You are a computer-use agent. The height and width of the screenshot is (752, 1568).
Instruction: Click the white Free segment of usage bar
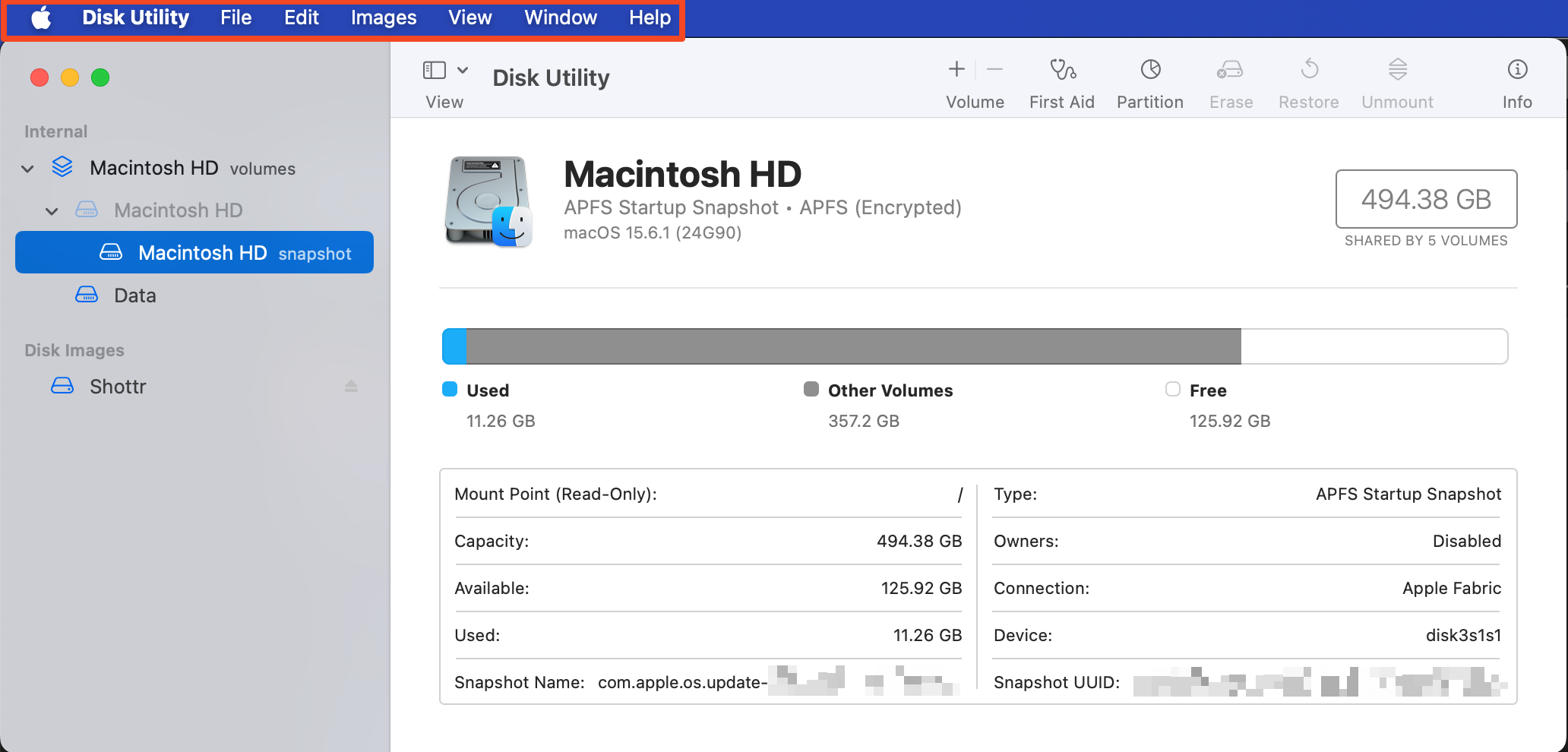(x=1374, y=346)
